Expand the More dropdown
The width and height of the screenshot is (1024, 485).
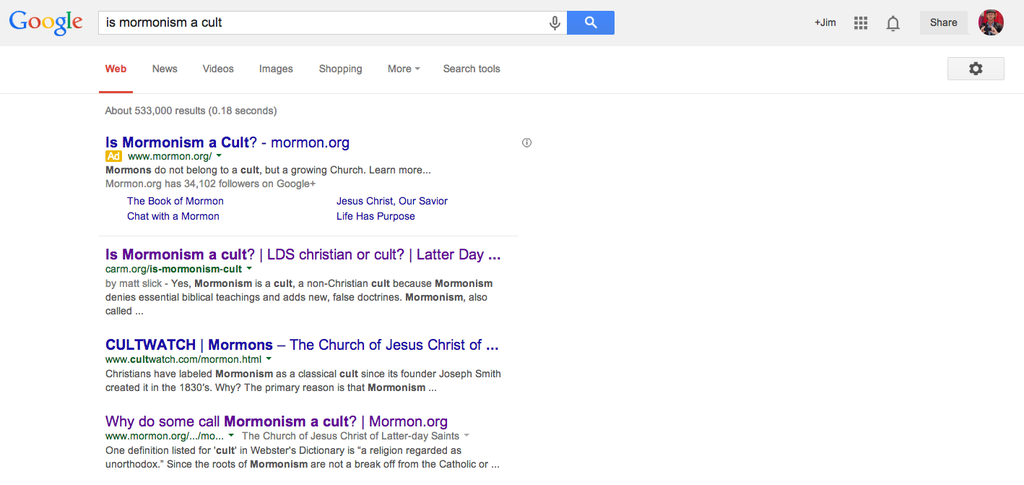[x=404, y=69]
